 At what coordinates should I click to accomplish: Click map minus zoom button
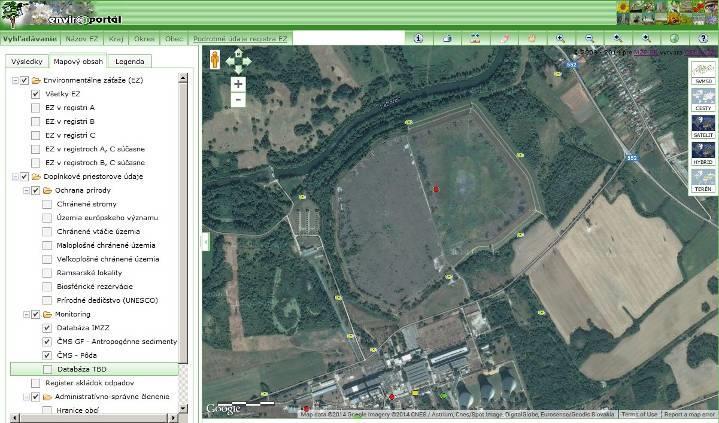coord(238,99)
